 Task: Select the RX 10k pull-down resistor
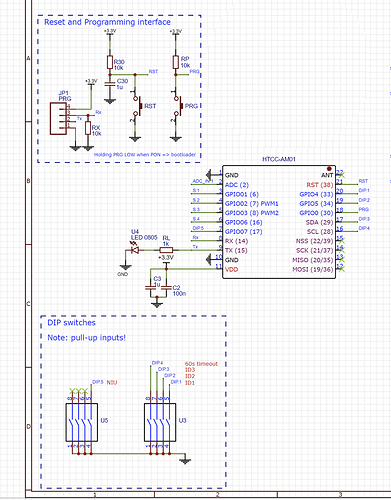click(88, 128)
